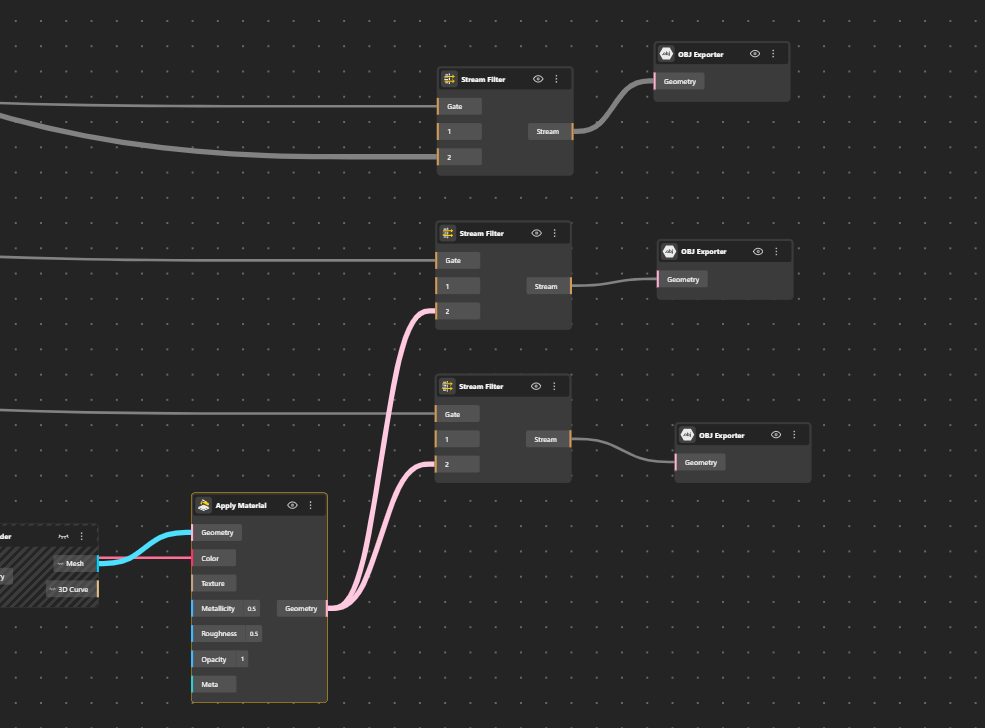Click the bottom Stream Filter node icon
The height and width of the screenshot is (728, 985).
(x=447, y=386)
